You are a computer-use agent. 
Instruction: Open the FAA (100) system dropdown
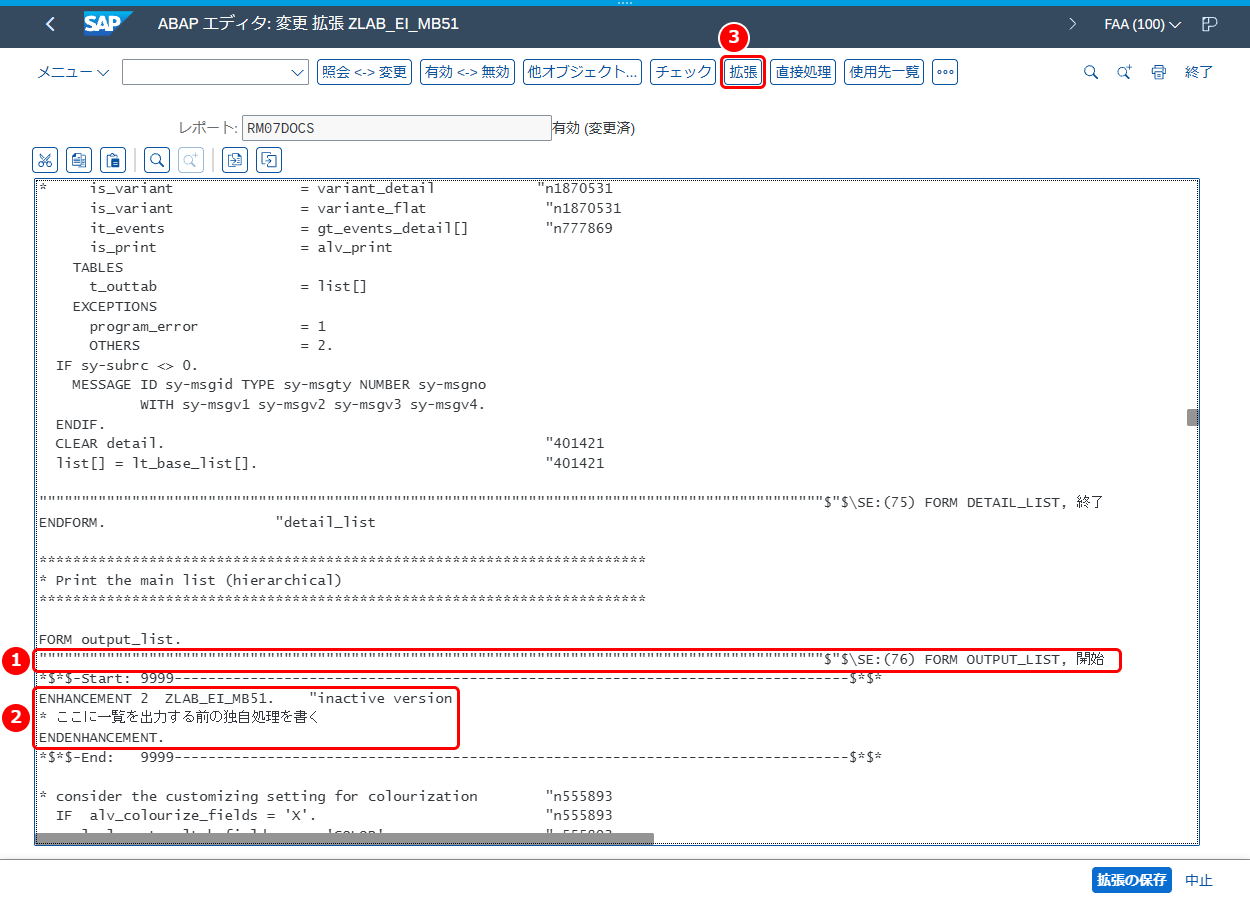tap(1143, 24)
